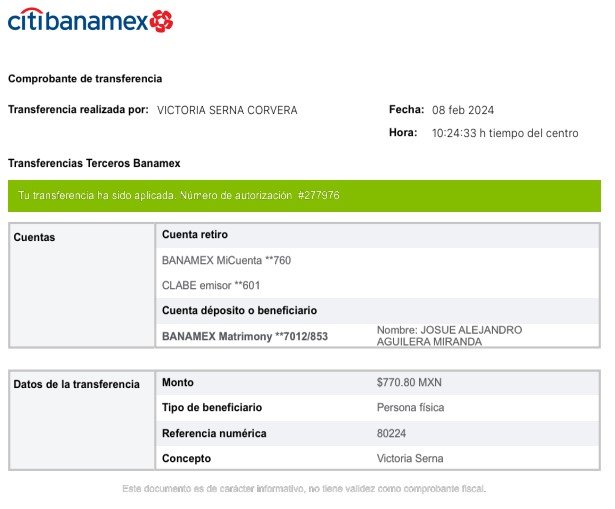The image size is (615, 509).
Task: Click the Citibanamex flower logo icon
Action: (162, 20)
